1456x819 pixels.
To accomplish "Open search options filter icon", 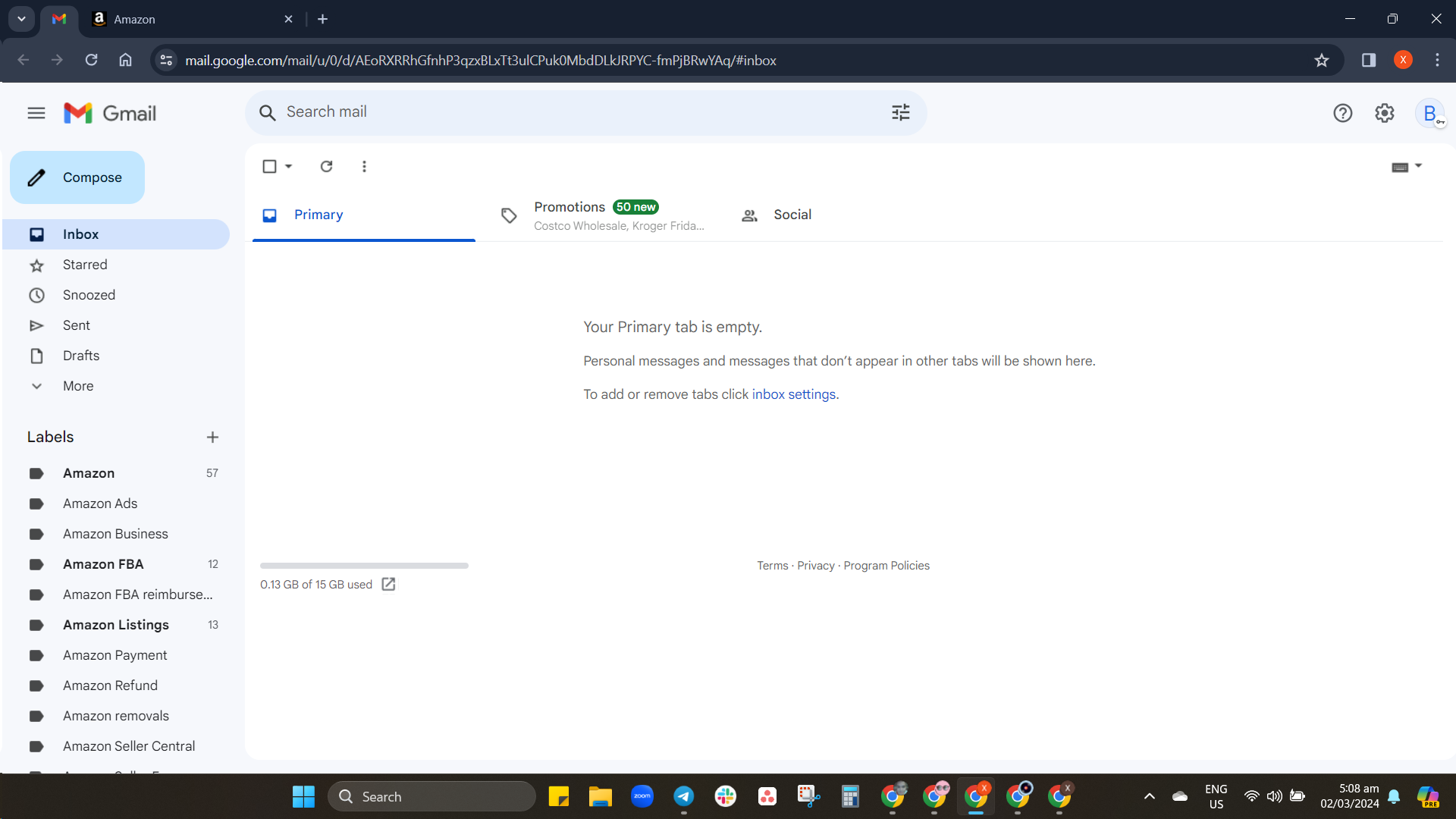I will click(900, 113).
